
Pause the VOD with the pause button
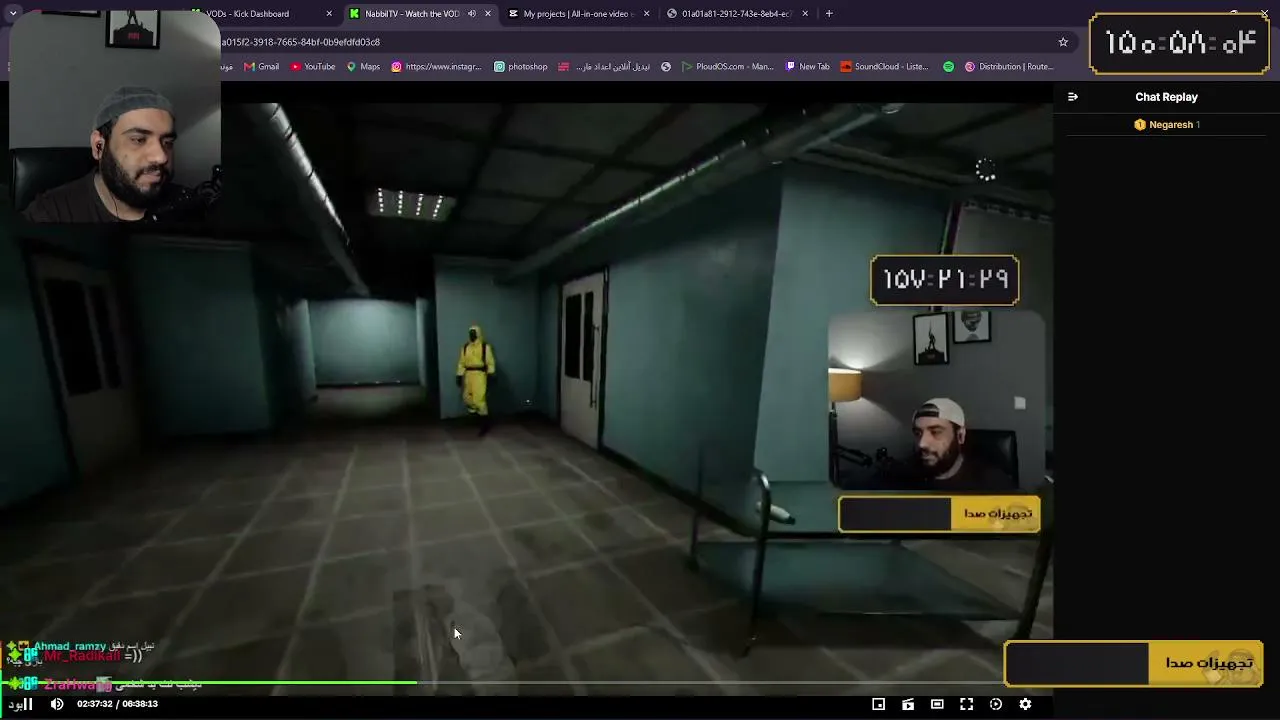coord(27,704)
